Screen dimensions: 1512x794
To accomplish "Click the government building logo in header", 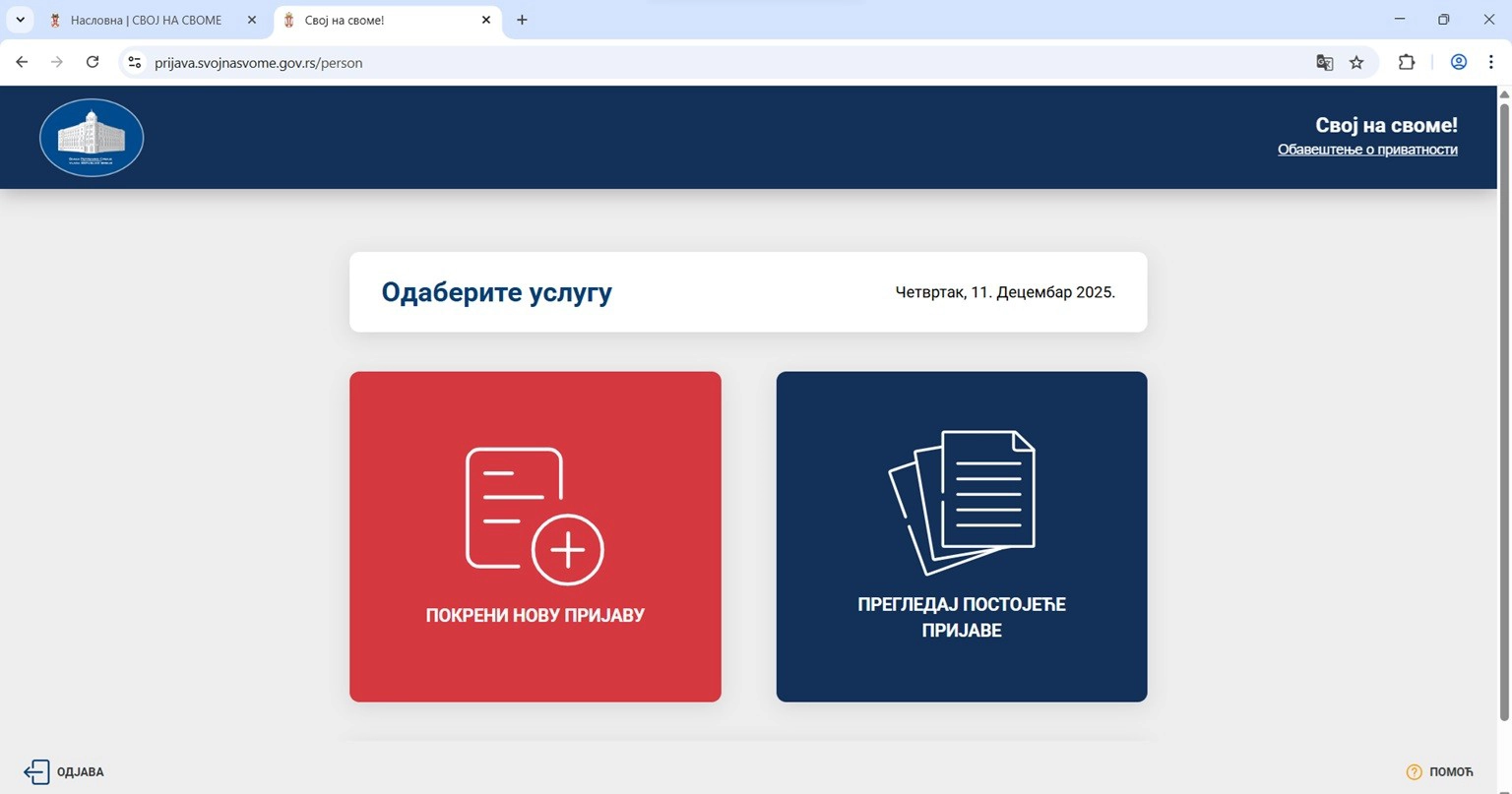I will pos(92,138).
